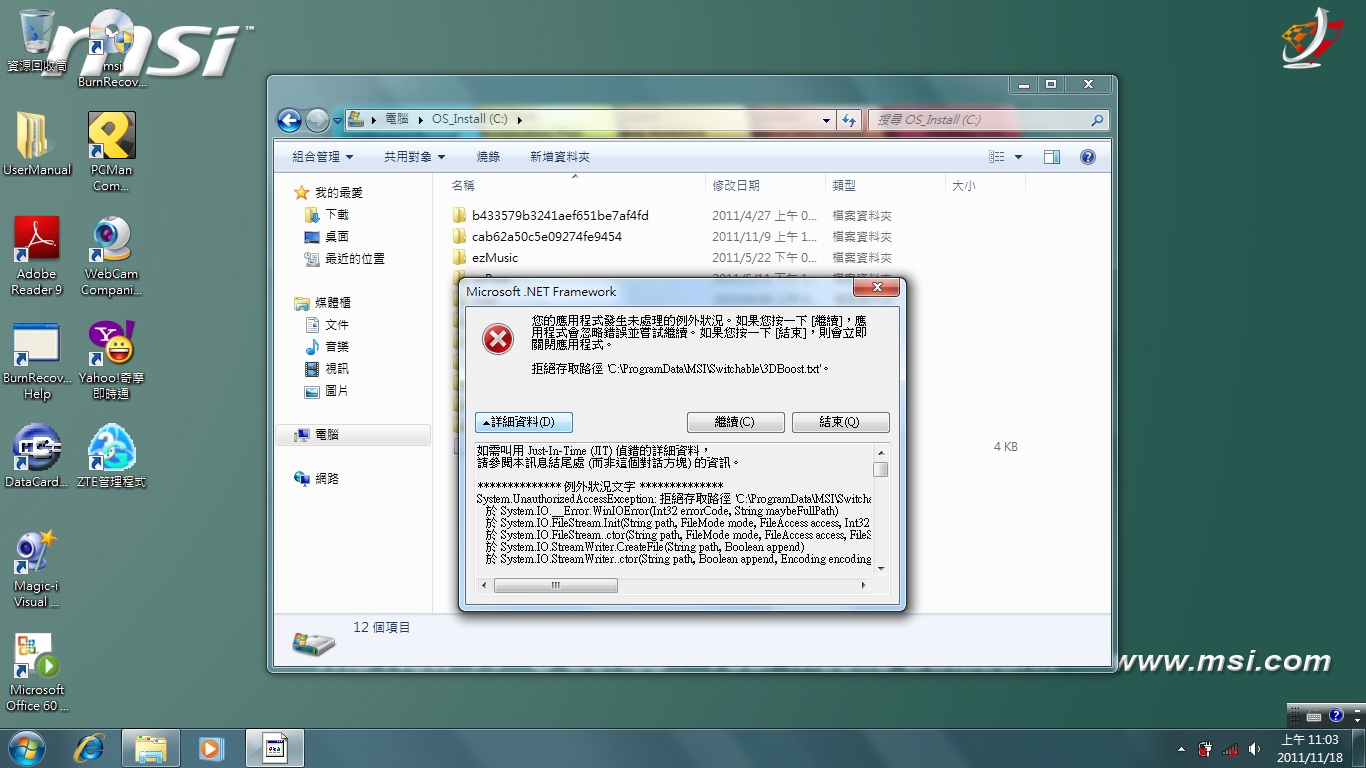Click the 繼續(C) continue button
Image resolution: width=1366 pixels, height=768 pixels.
coord(735,422)
